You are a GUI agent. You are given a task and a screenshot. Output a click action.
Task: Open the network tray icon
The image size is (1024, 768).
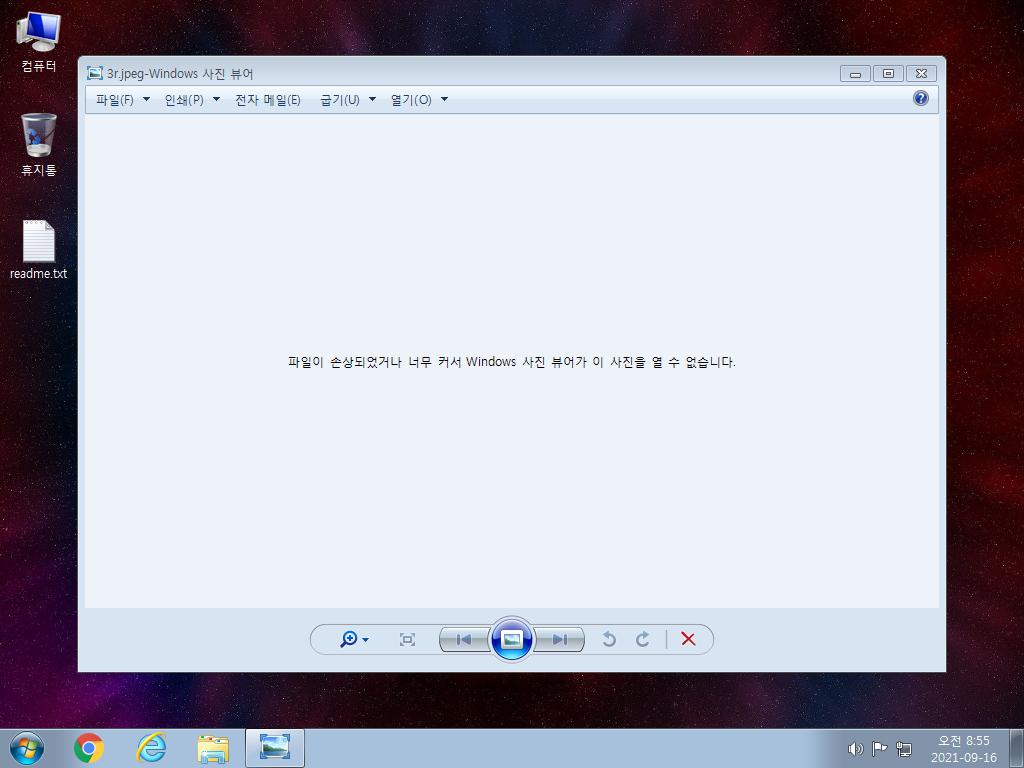(904, 748)
